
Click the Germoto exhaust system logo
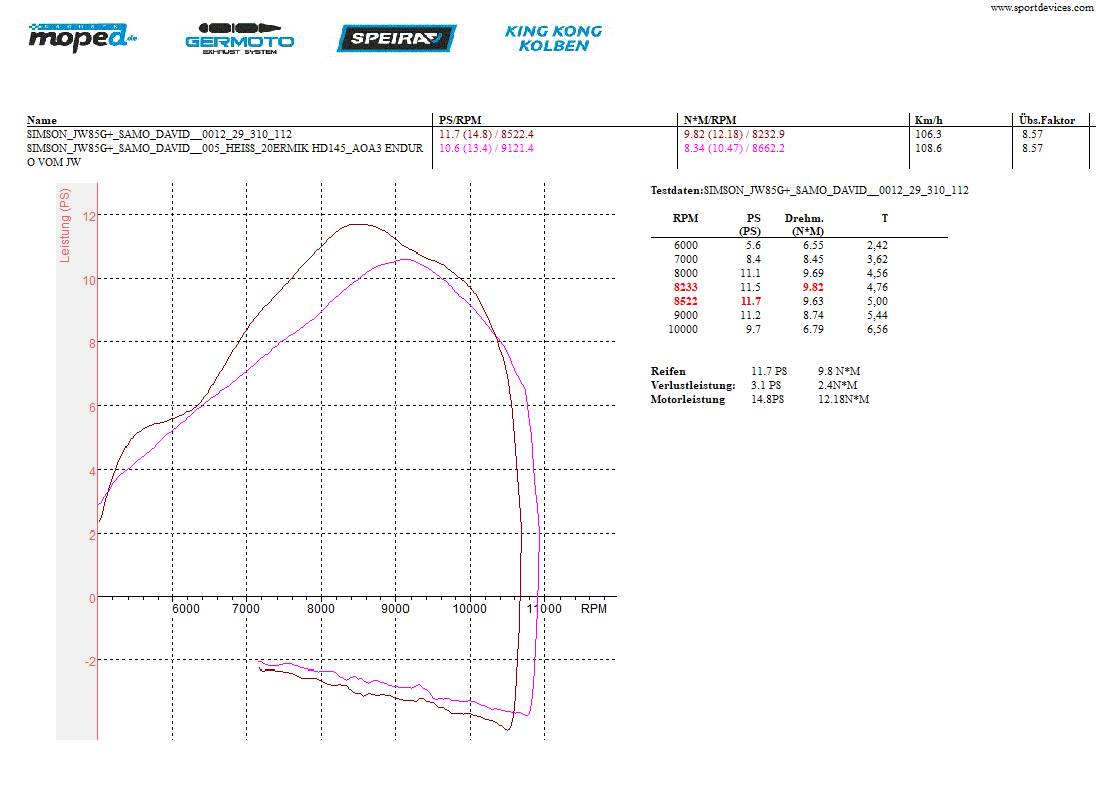(240, 39)
